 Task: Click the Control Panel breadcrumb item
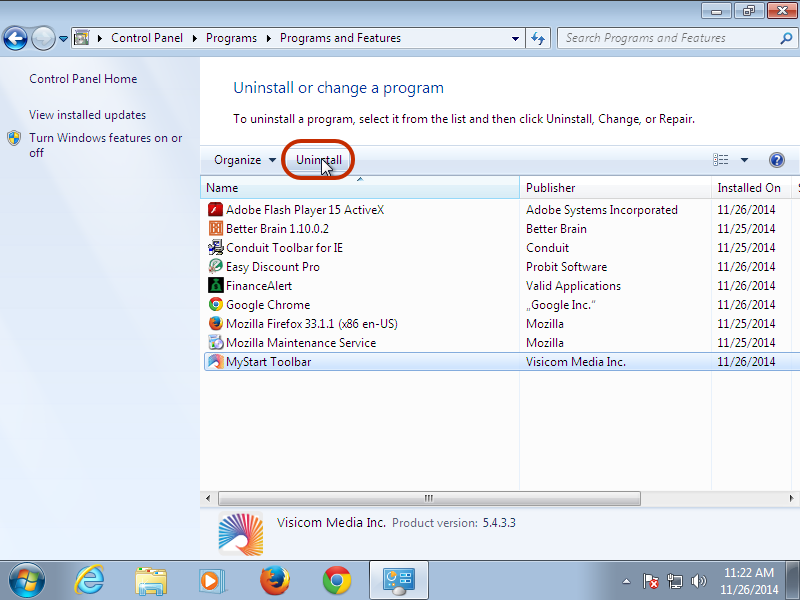pos(147,38)
